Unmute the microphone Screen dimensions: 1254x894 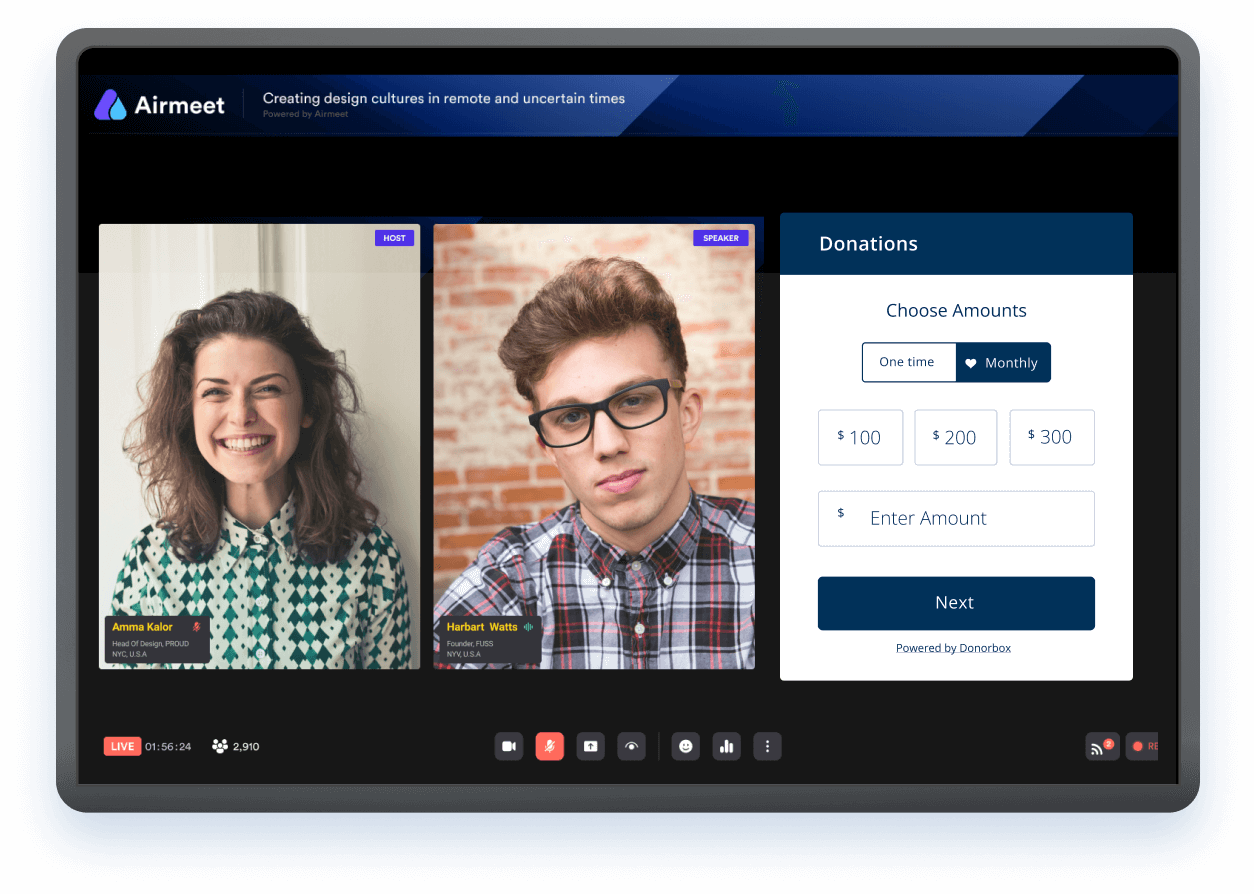click(x=549, y=746)
